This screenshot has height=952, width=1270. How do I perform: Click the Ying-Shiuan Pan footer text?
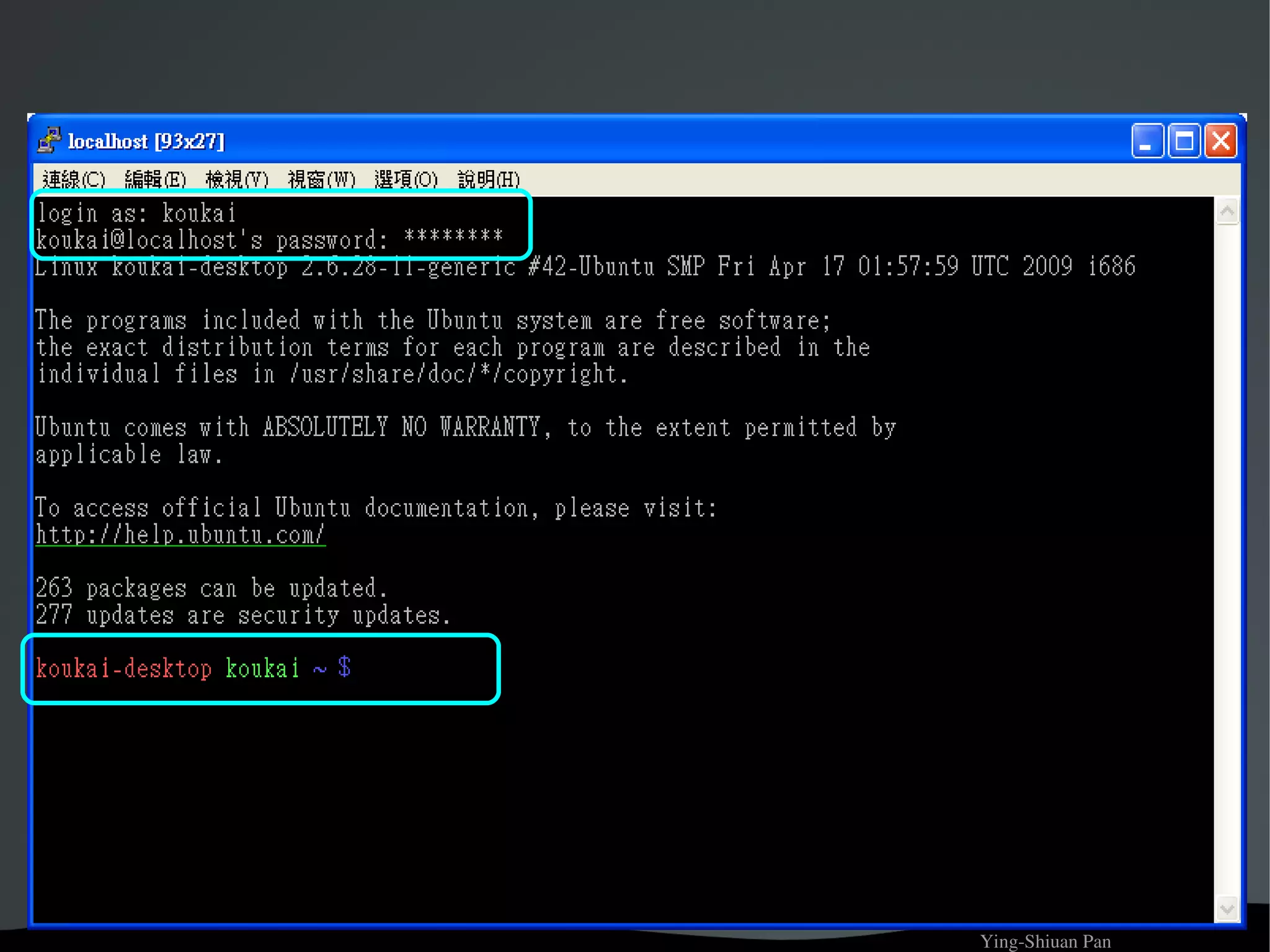point(1045,941)
